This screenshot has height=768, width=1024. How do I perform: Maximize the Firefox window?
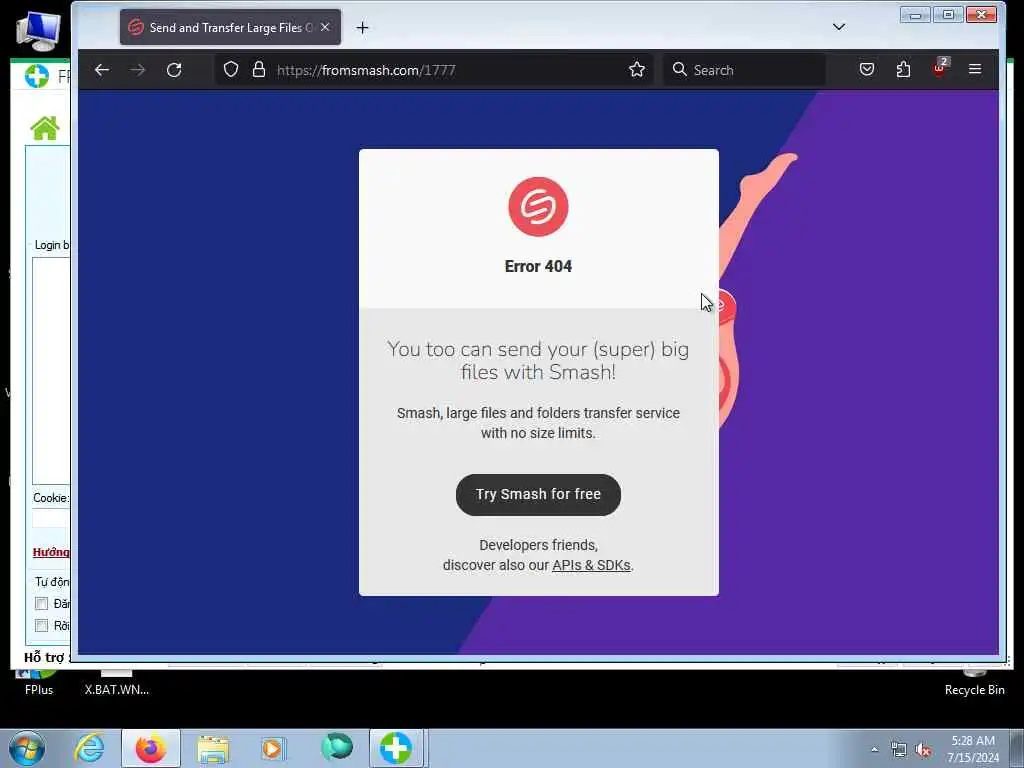pyautogui.click(x=948, y=14)
